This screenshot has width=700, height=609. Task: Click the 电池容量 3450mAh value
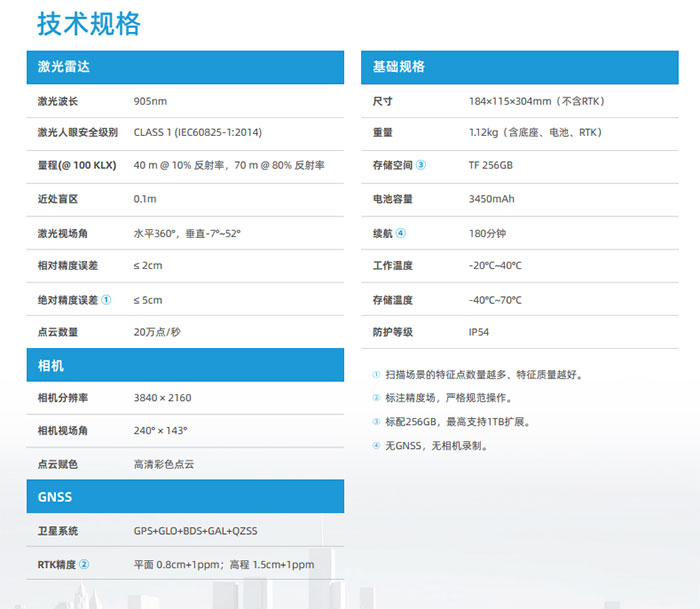491,199
